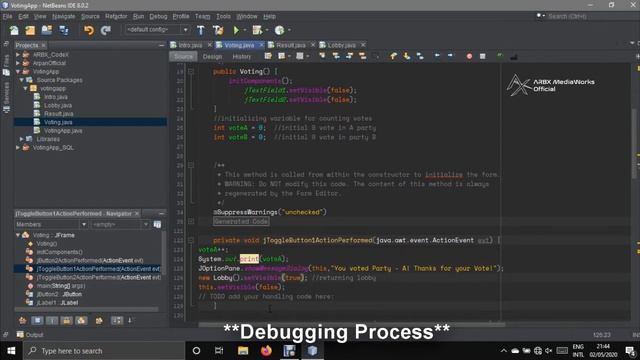Toggle Show Fields filter in Navigator

click(x=37, y=320)
